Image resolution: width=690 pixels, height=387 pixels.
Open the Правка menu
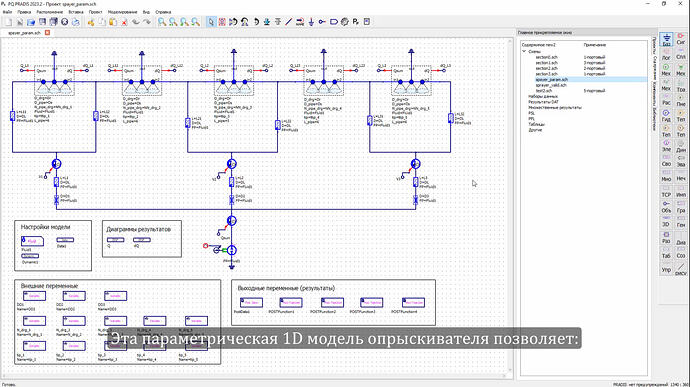[x=24, y=12]
